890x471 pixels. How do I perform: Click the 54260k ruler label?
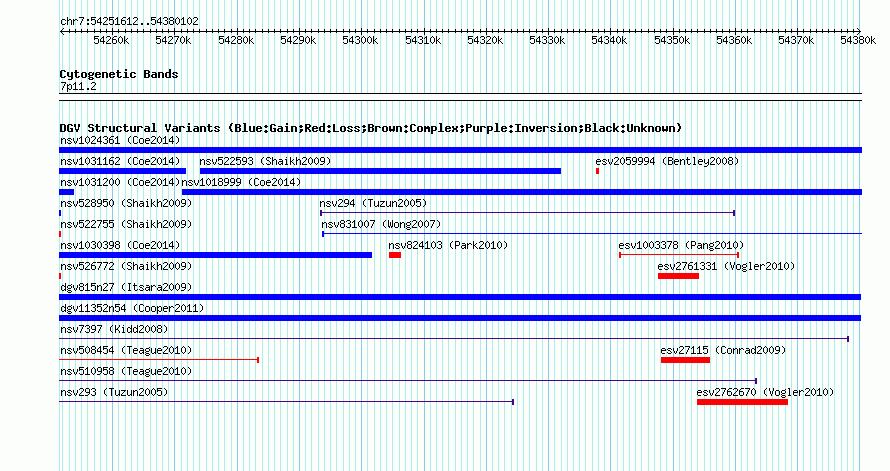pyautogui.click(x=111, y=40)
